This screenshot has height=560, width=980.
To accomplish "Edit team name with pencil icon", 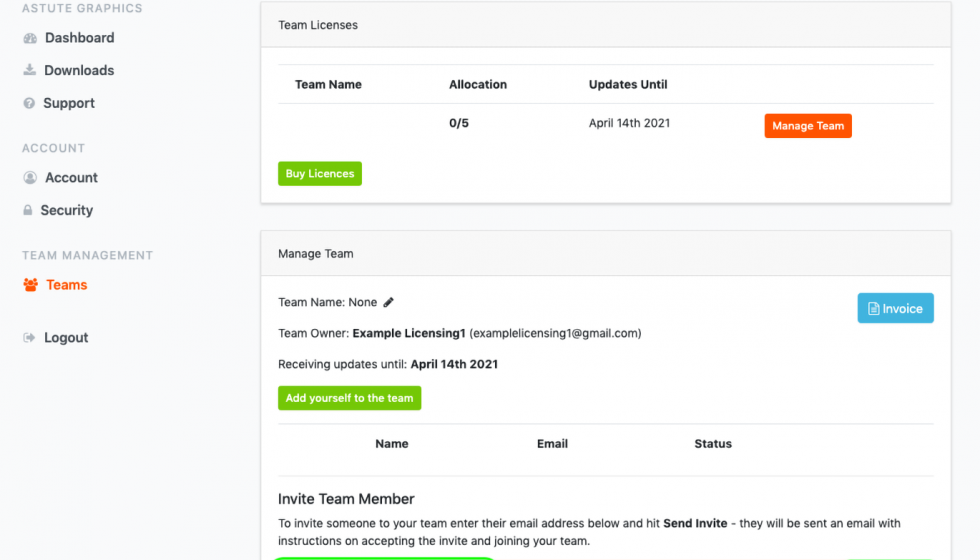I will point(389,302).
